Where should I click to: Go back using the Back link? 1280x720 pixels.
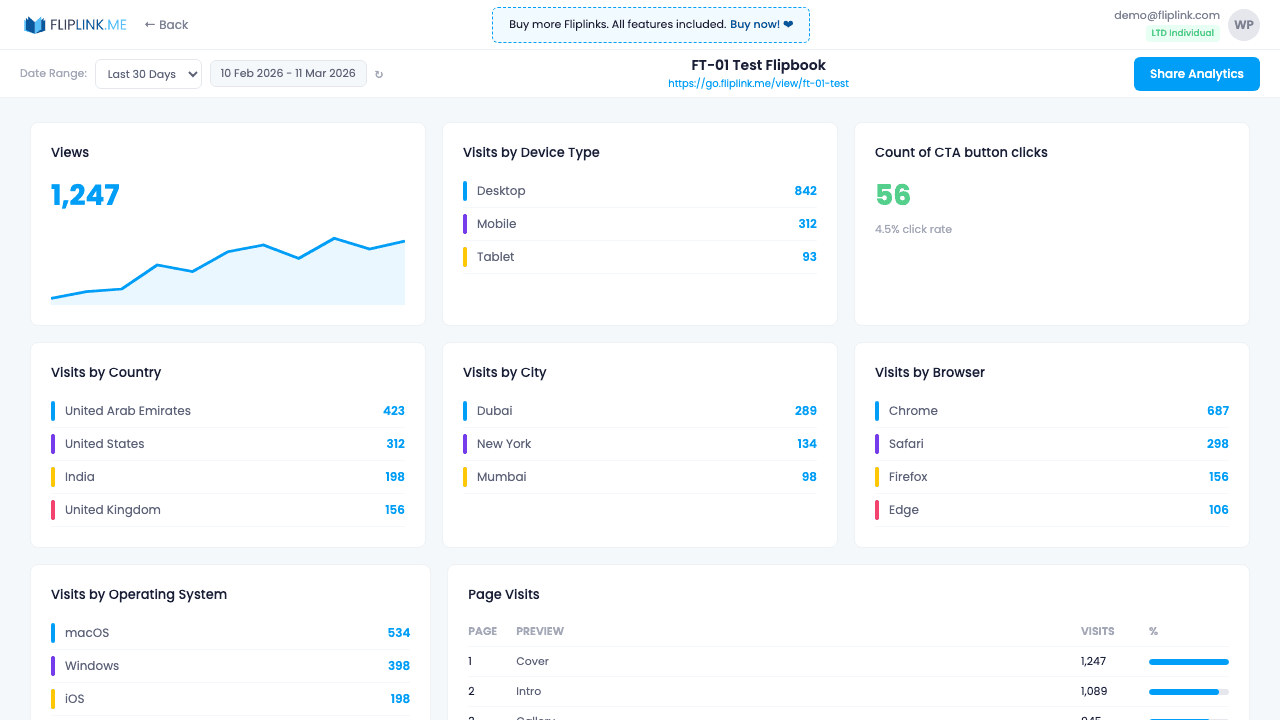pyautogui.click(x=165, y=24)
